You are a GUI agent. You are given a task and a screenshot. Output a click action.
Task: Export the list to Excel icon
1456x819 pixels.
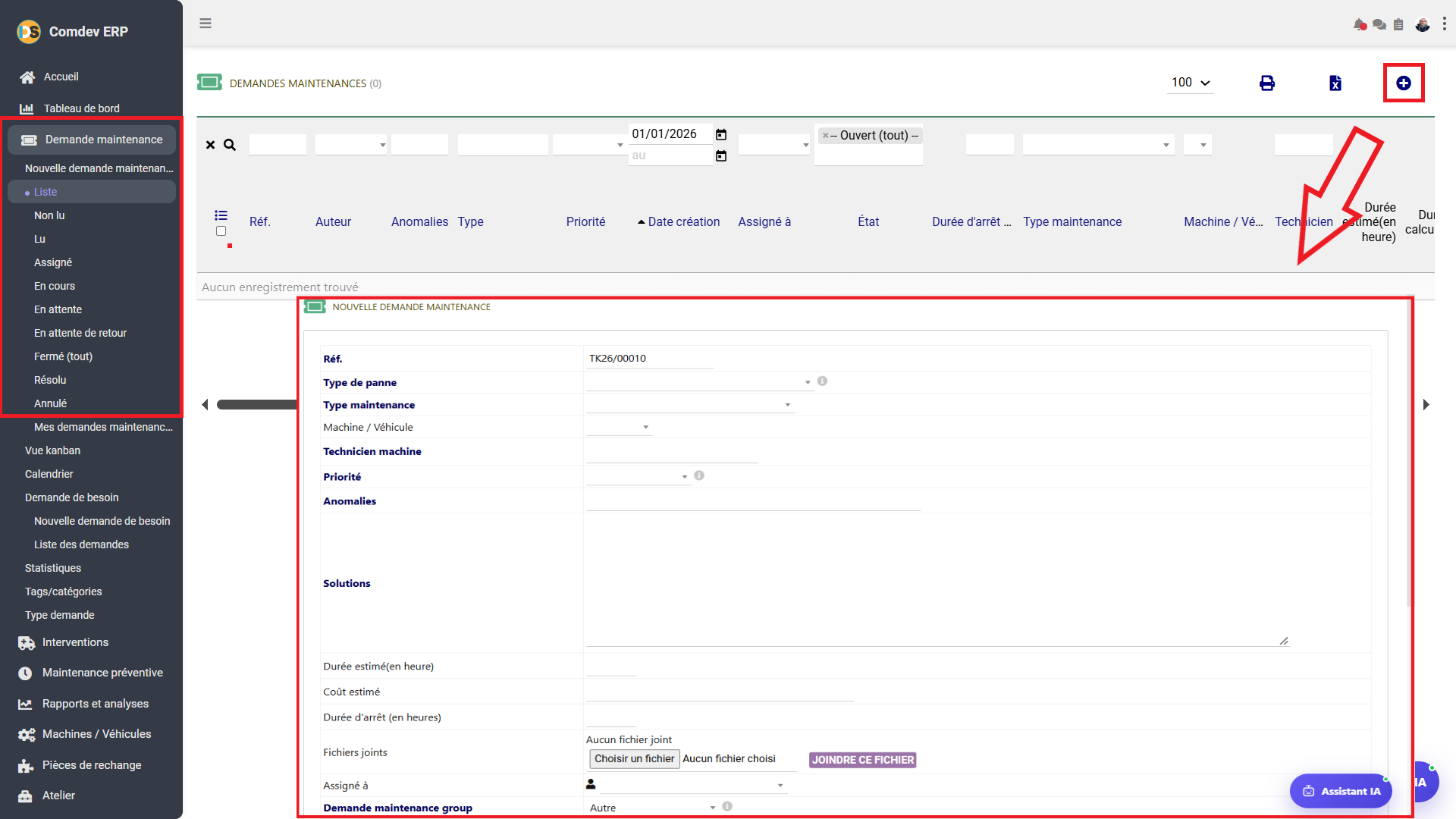click(1335, 83)
